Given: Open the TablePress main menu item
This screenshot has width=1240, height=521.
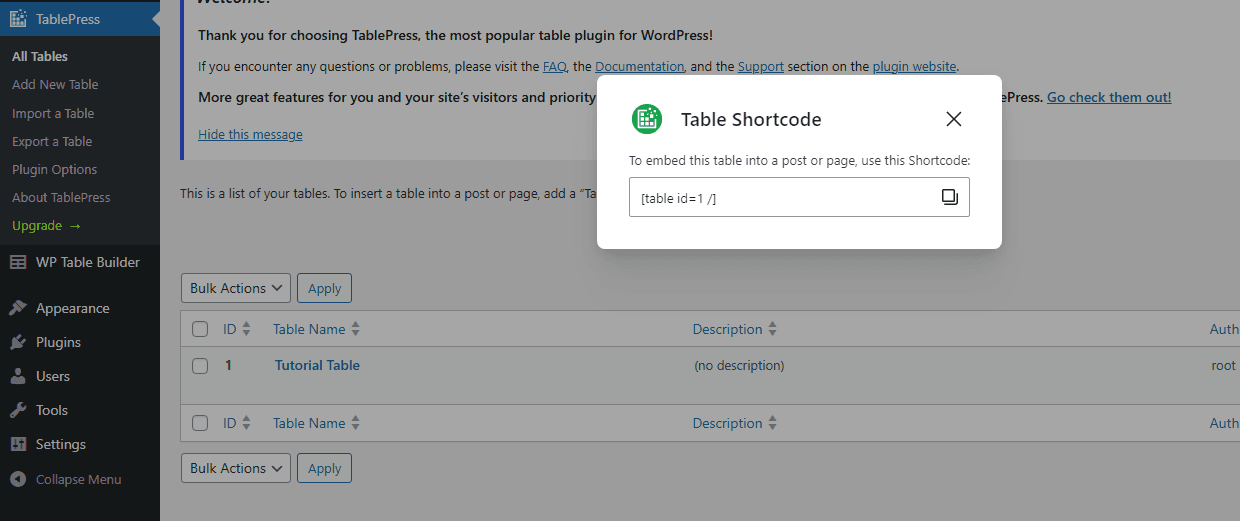Looking at the screenshot, I should tap(80, 19).
